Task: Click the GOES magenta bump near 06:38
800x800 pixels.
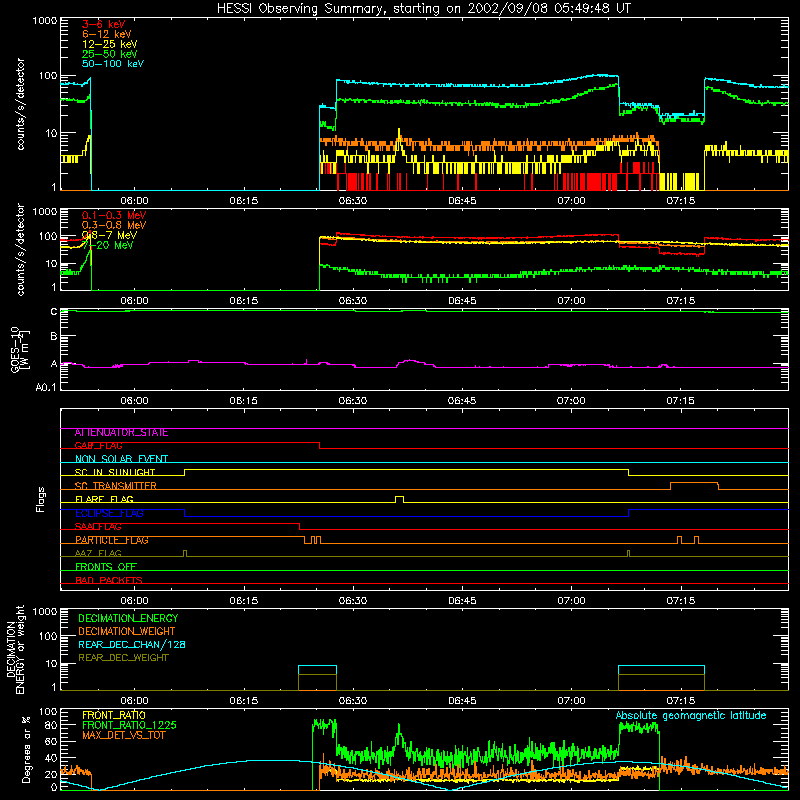Action: point(411,362)
